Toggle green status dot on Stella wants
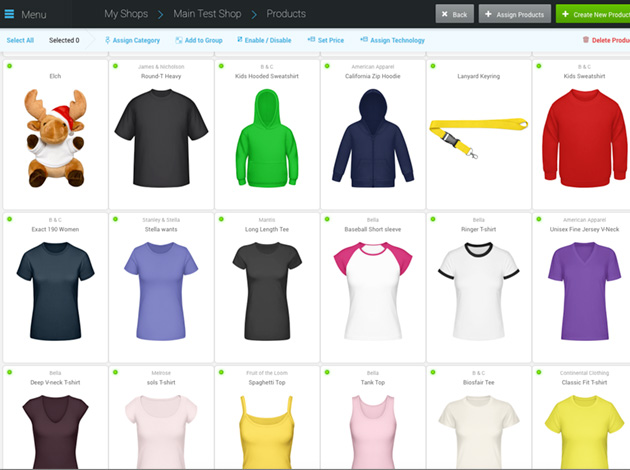630x470 pixels. (115, 219)
